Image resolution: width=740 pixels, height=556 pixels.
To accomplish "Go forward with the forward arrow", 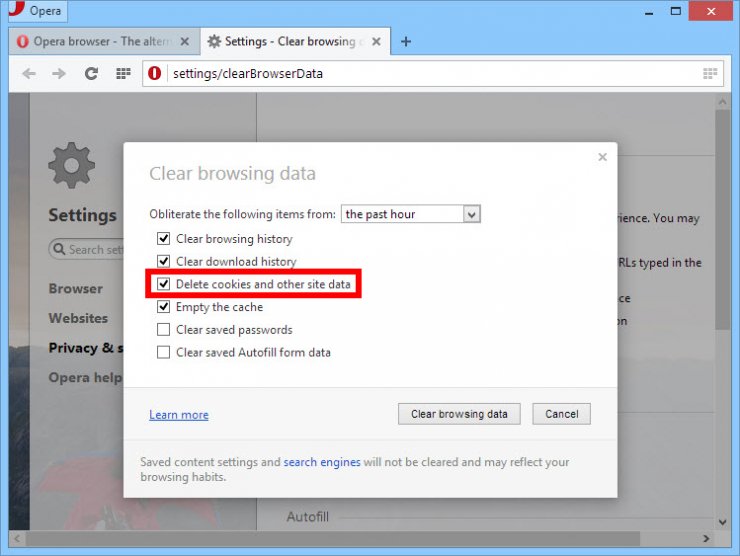I will (x=59, y=73).
